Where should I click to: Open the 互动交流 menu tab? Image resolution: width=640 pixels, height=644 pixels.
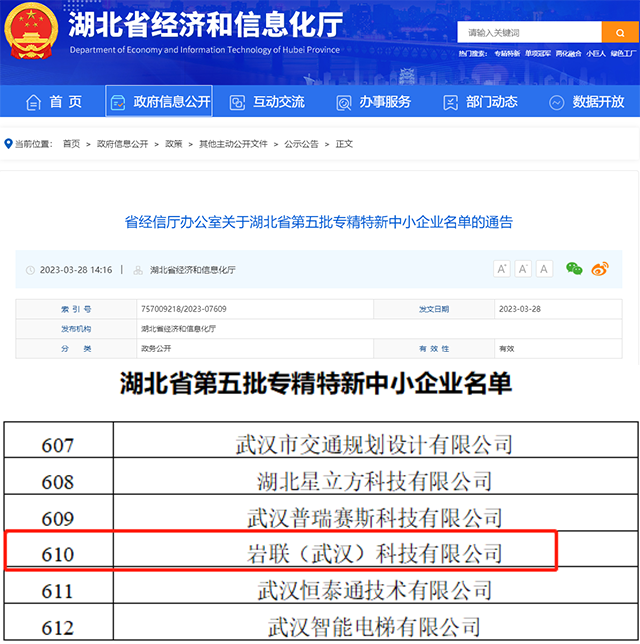pyautogui.click(x=267, y=102)
